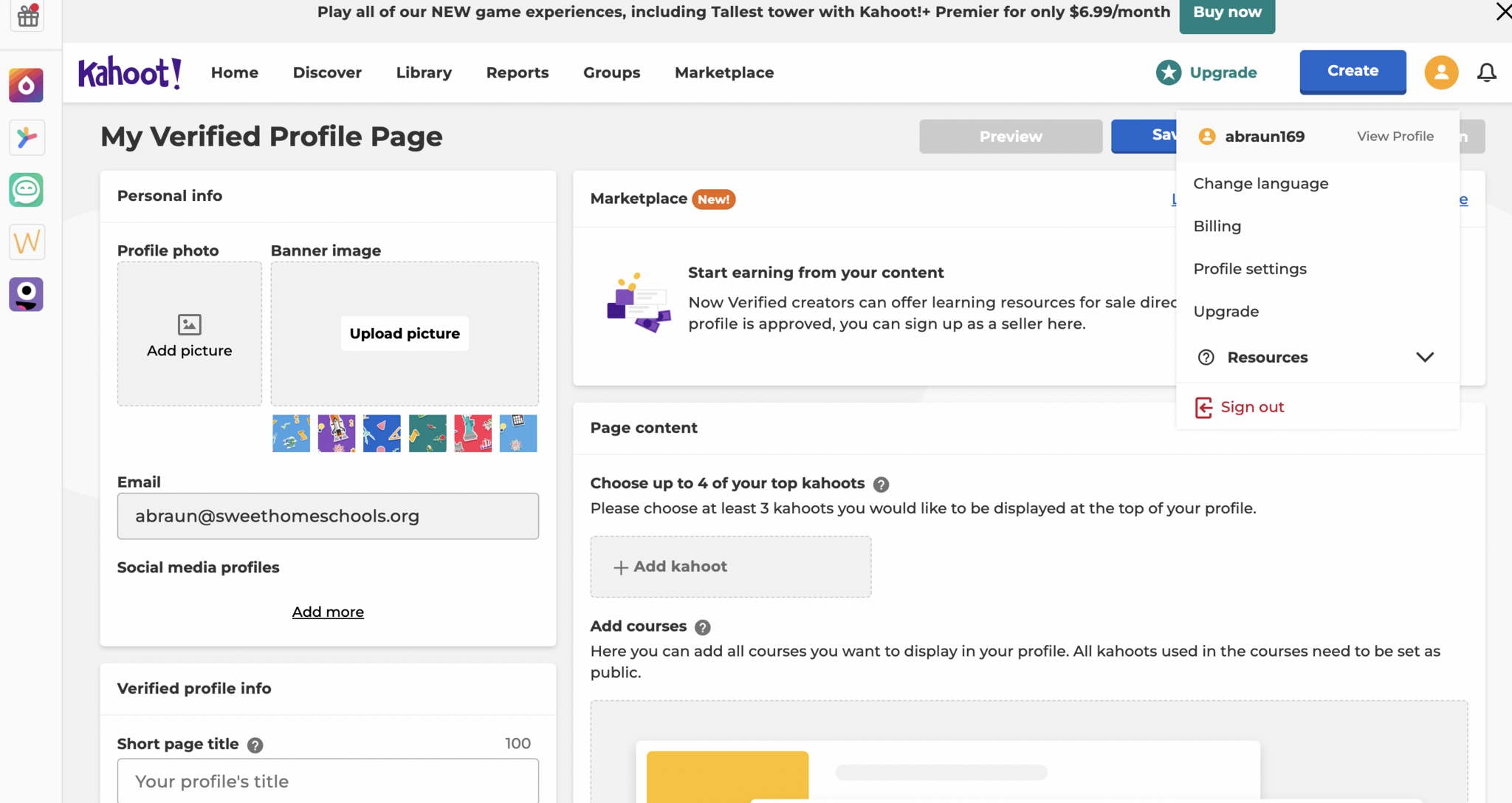1512x803 pixels.
Task: Select the red Statue of Liberty banner
Action: [472, 433]
